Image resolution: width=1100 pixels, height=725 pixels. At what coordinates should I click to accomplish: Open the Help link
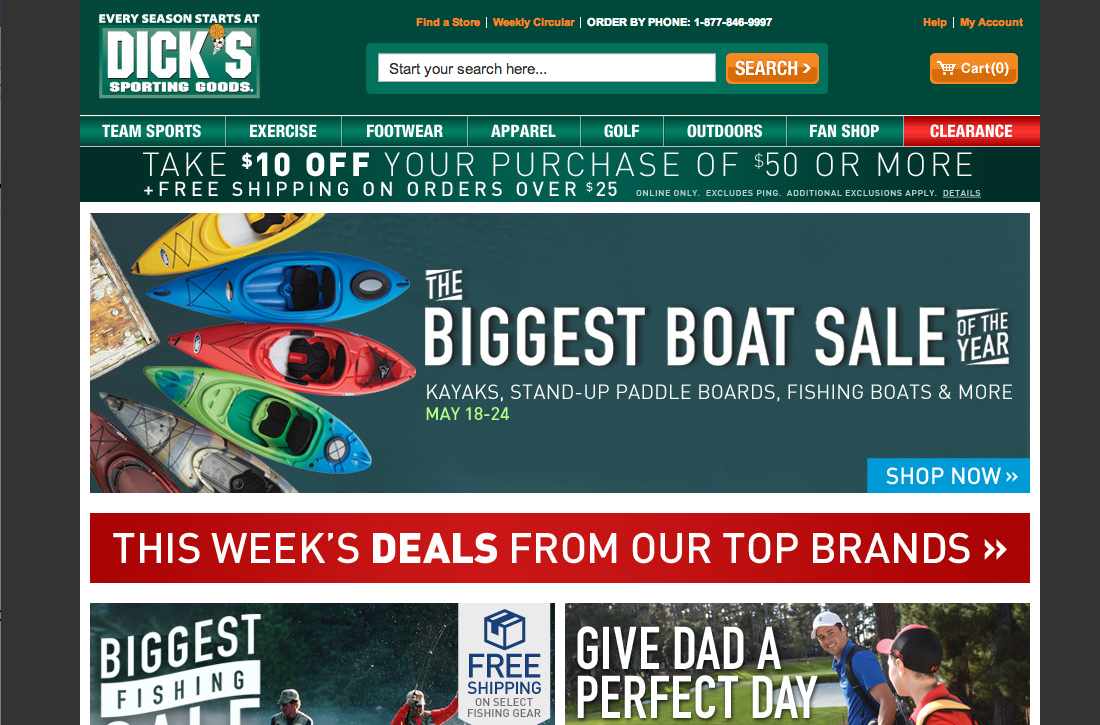coord(934,22)
